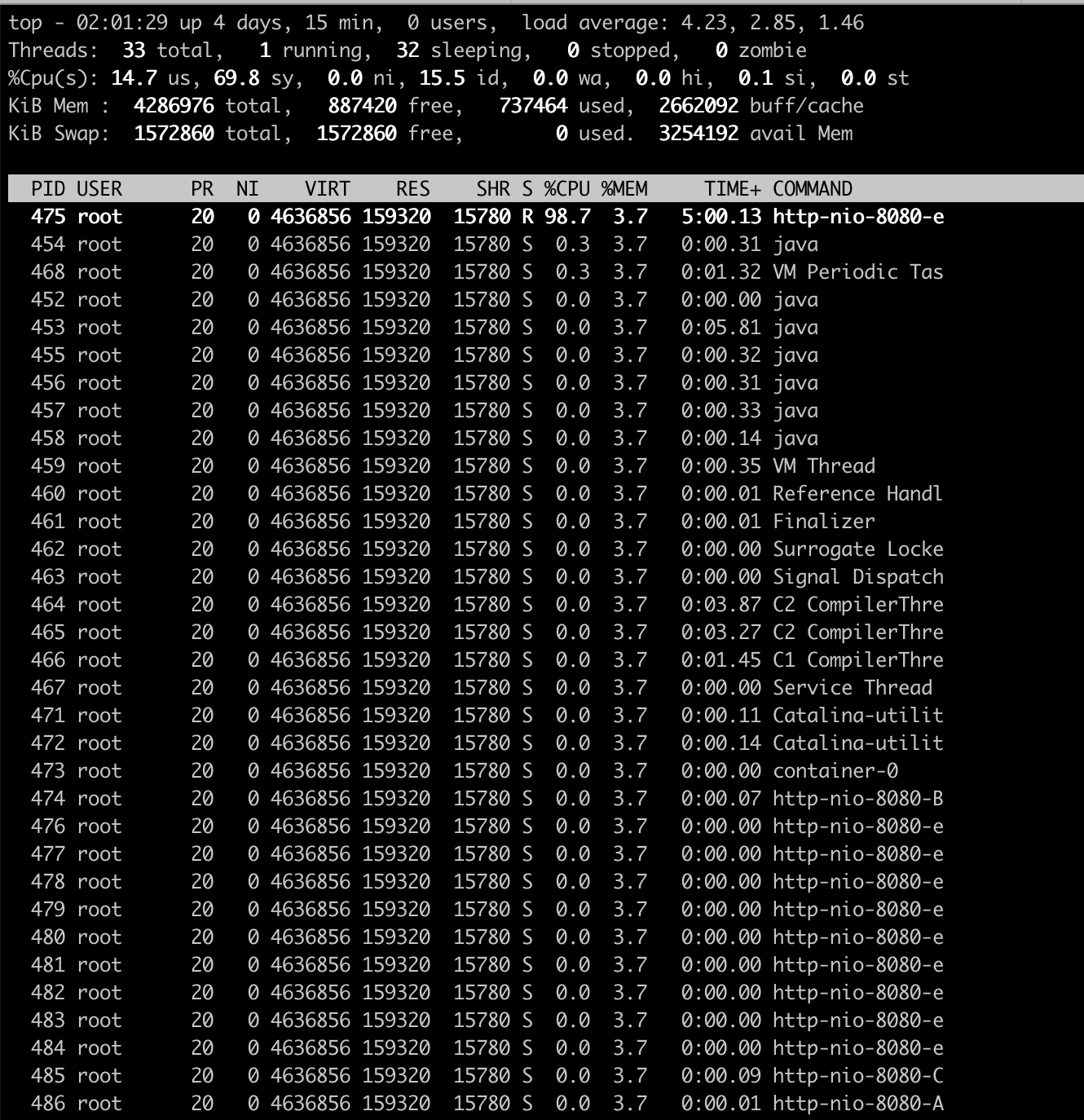
Task: Click the http-nio-8080-A command
Action: click(858, 1104)
